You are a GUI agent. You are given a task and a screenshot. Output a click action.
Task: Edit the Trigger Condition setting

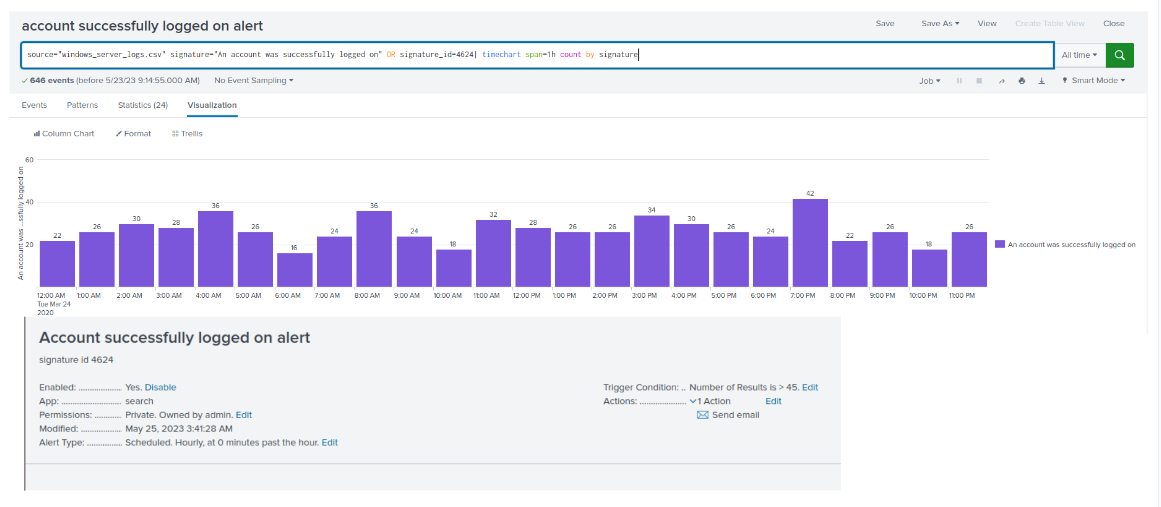(810, 387)
